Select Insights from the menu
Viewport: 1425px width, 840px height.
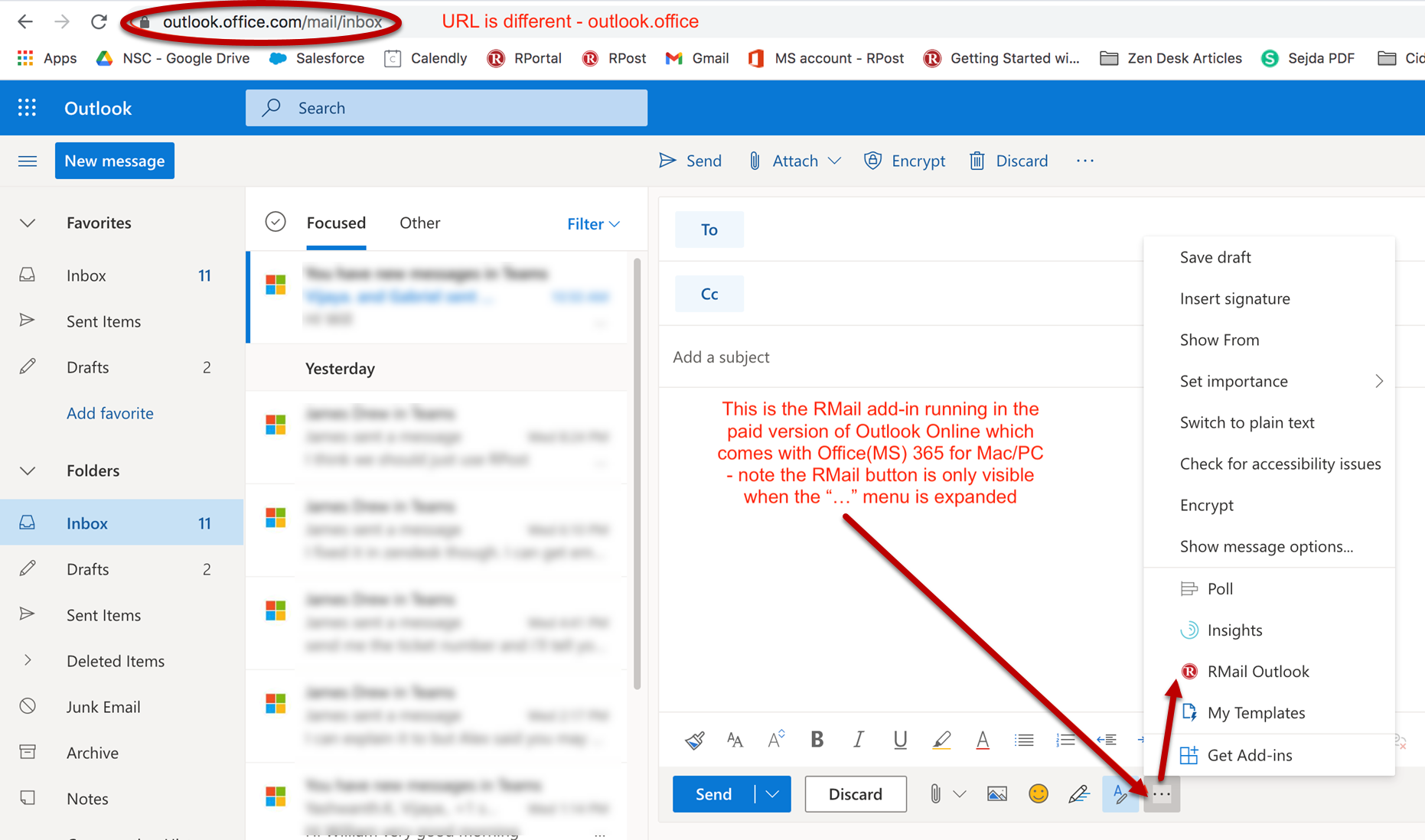(x=1269, y=630)
